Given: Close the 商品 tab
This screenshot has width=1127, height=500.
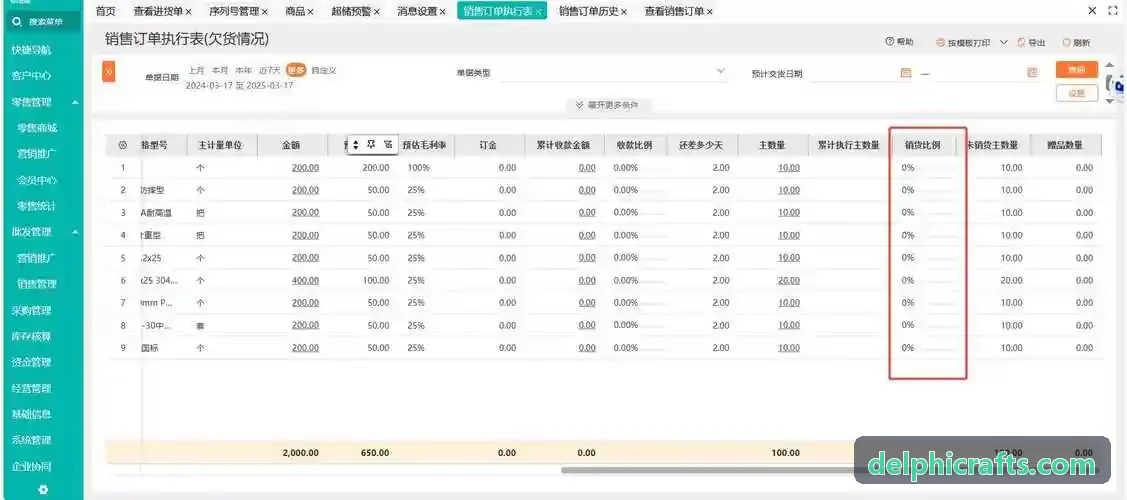Looking at the screenshot, I should click(x=310, y=11).
